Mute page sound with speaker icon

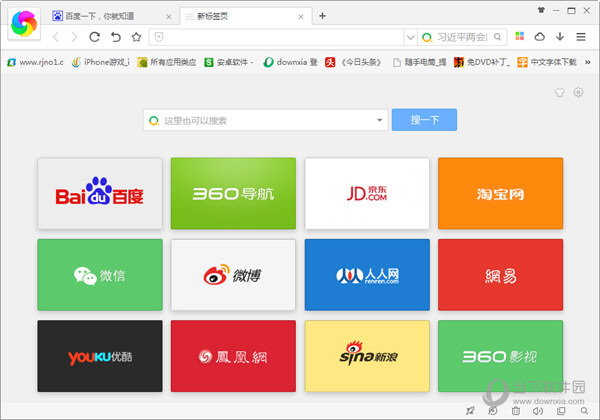(x=538, y=410)
